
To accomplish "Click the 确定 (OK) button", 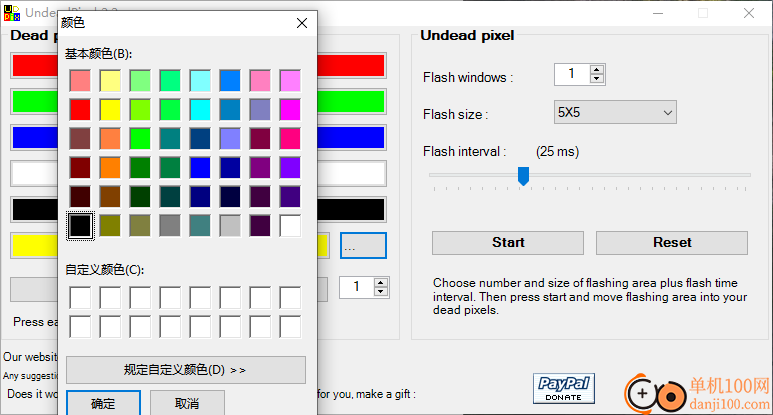I will click(104, 403).
